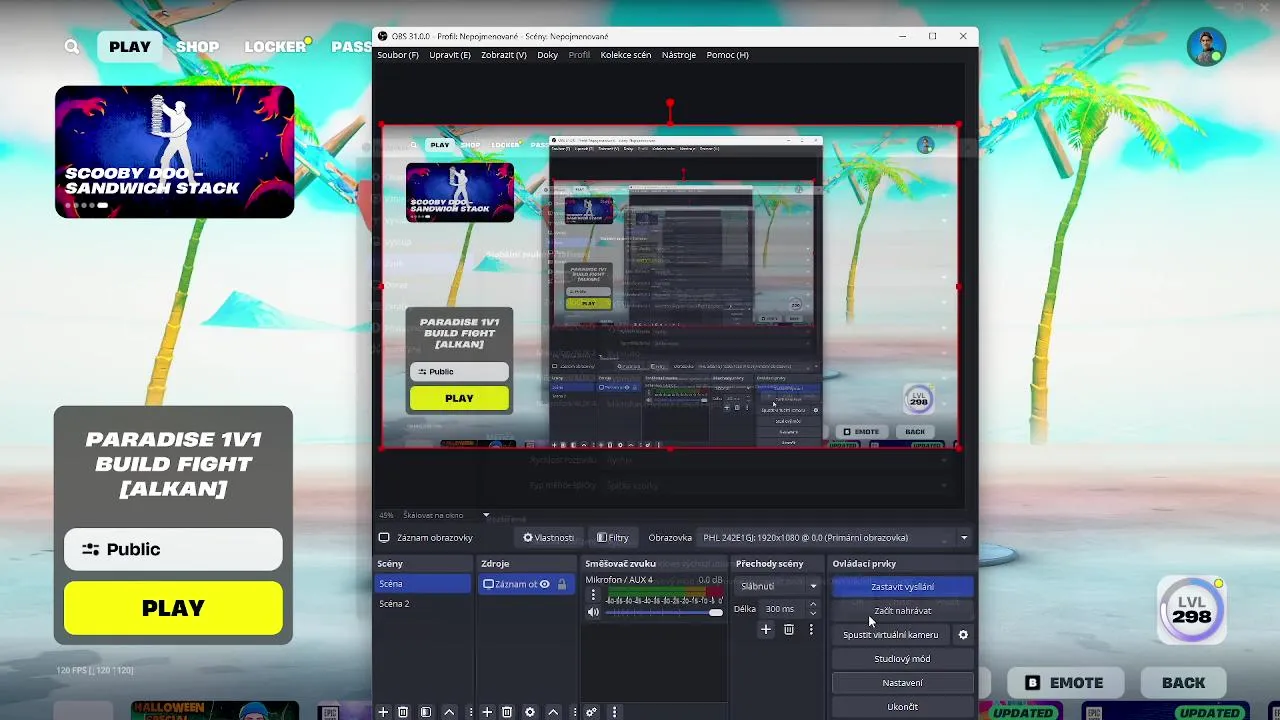Toggle visibility eye for Záznam source
Image resolution: width=1280 pixels, height=720 pixels.
545,584
